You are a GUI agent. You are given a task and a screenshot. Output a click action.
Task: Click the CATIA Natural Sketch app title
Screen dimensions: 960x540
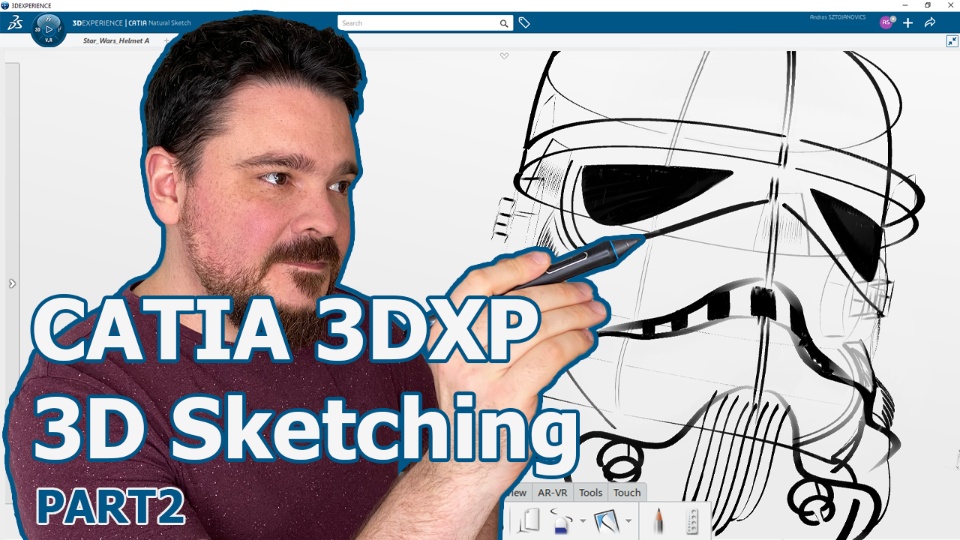tap(160, 23)
